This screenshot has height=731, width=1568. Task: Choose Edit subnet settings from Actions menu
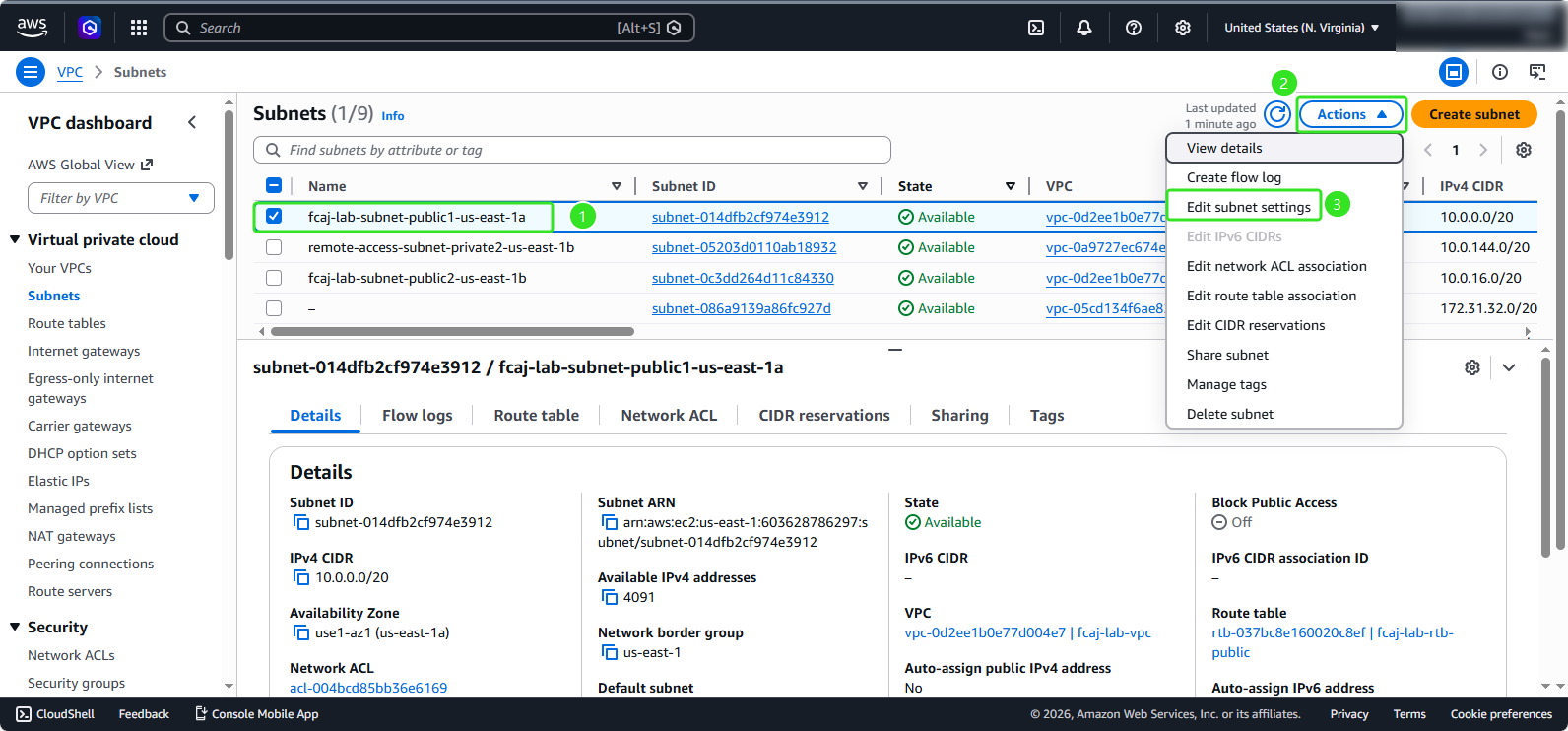[x=1249, y=207]
